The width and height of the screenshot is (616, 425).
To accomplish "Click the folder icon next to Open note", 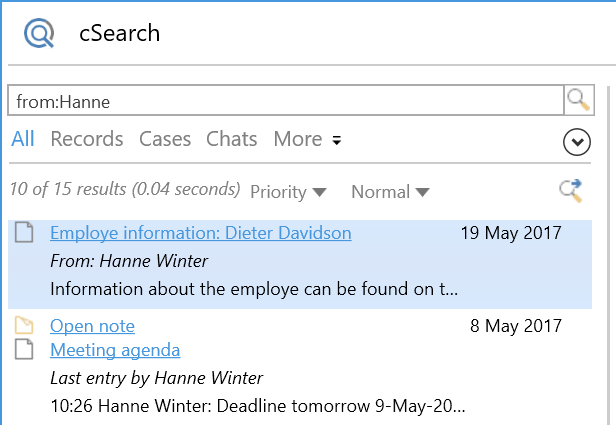I will (x=25, y=326).
